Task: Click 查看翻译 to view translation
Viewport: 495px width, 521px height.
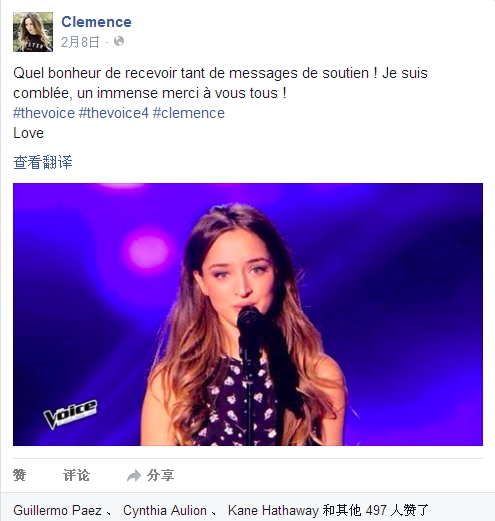Action: pos(43,162)
